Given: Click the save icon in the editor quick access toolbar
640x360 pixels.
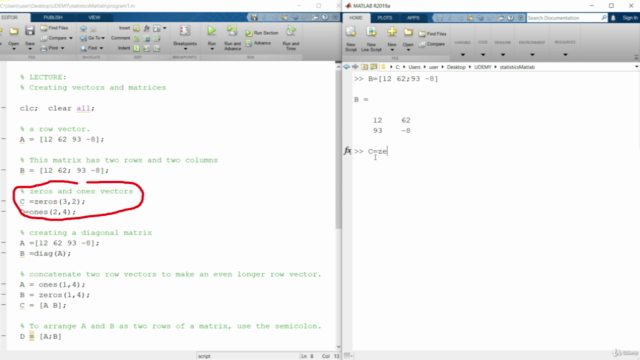Looking at the screenshot, I should [x=254, y=18].
